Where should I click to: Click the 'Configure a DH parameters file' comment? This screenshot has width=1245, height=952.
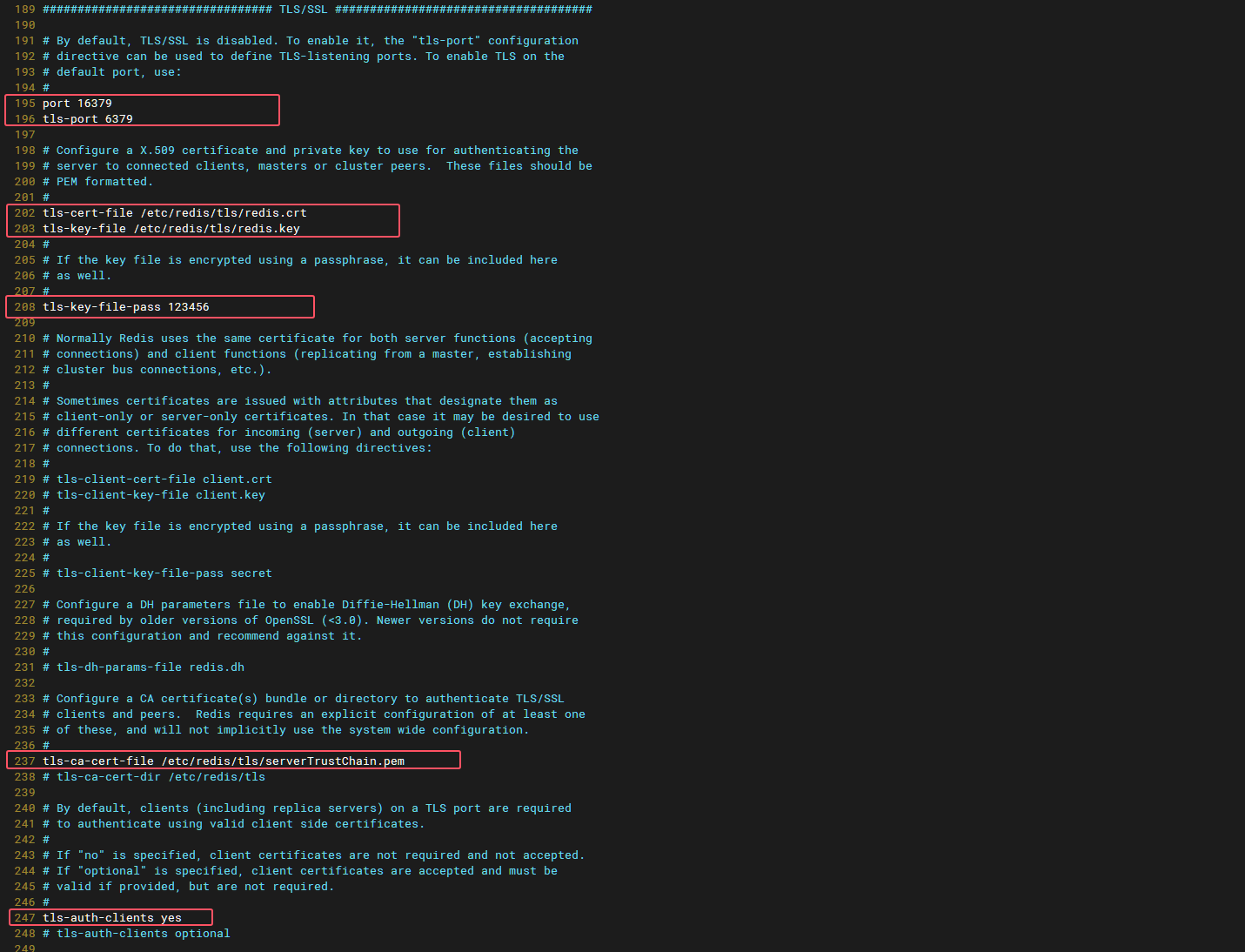[307, 605]
